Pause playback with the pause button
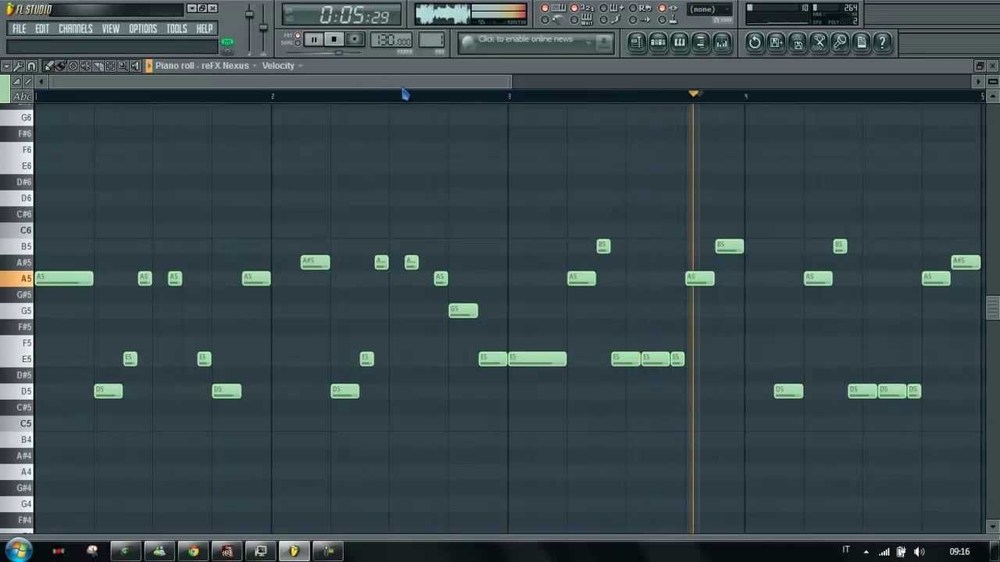Screen dimensions: 1000x562 tap(314, 40)
